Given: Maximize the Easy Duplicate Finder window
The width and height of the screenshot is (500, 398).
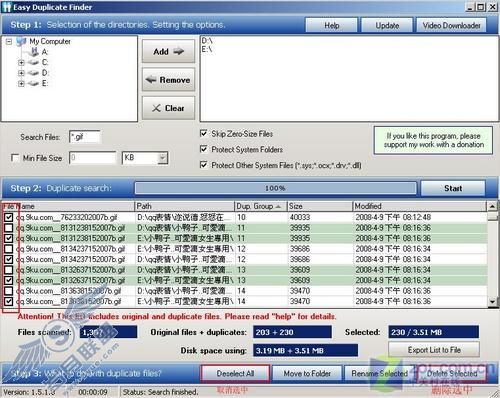Looking at the screenshot, I should [x=481, y=7].
